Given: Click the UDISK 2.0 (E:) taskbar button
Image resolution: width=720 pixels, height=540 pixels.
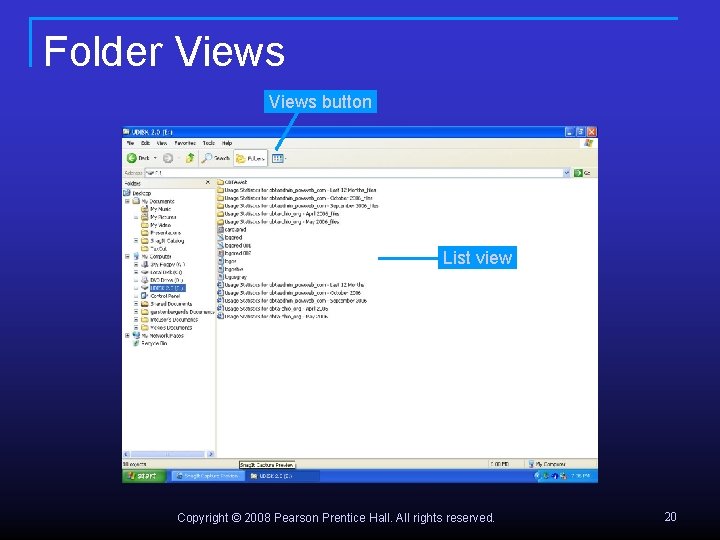Looking at the screenshot, I should pos(283,476).
